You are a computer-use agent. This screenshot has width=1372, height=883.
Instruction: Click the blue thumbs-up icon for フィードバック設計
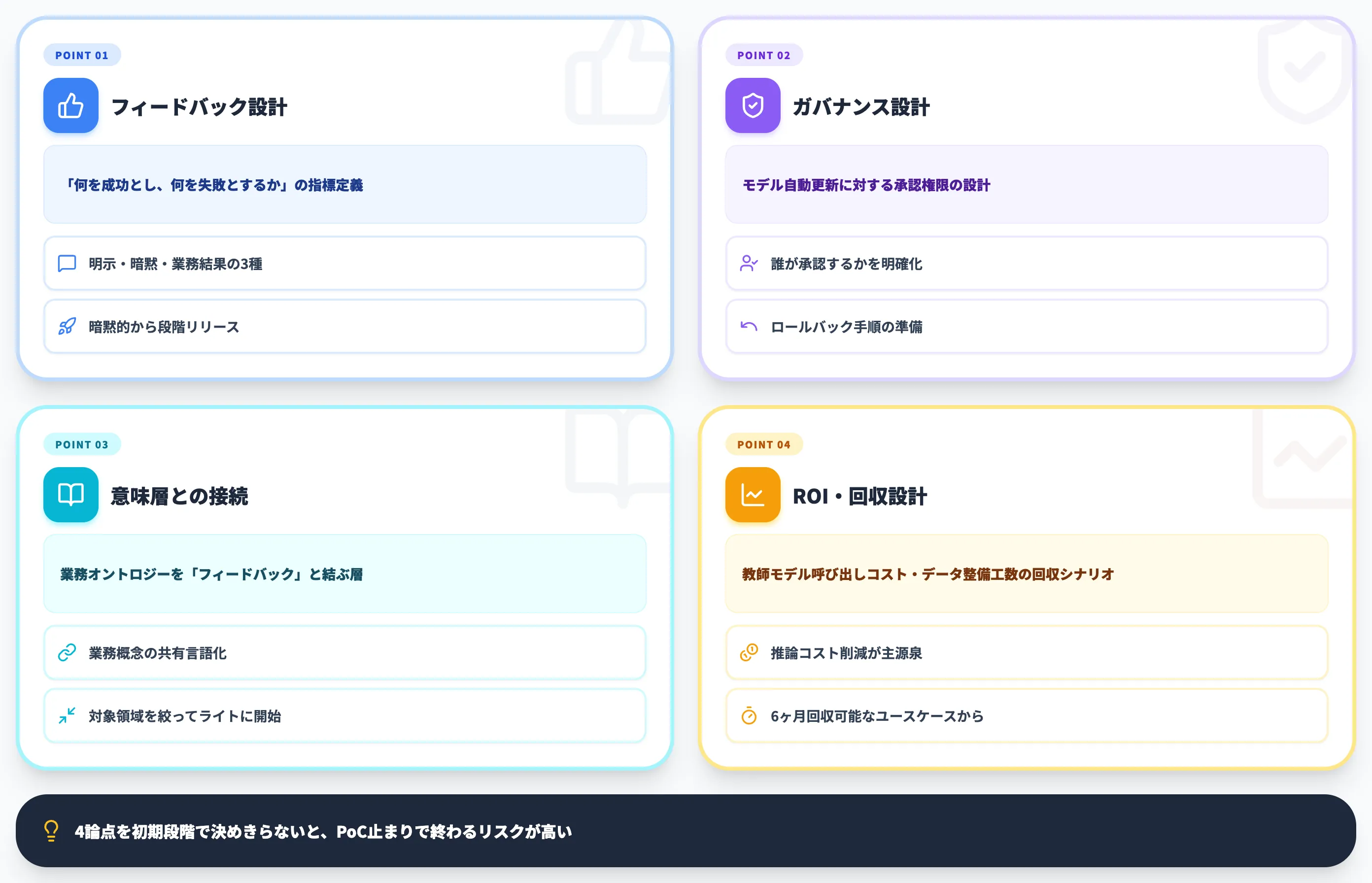click(x=70, y=105)
